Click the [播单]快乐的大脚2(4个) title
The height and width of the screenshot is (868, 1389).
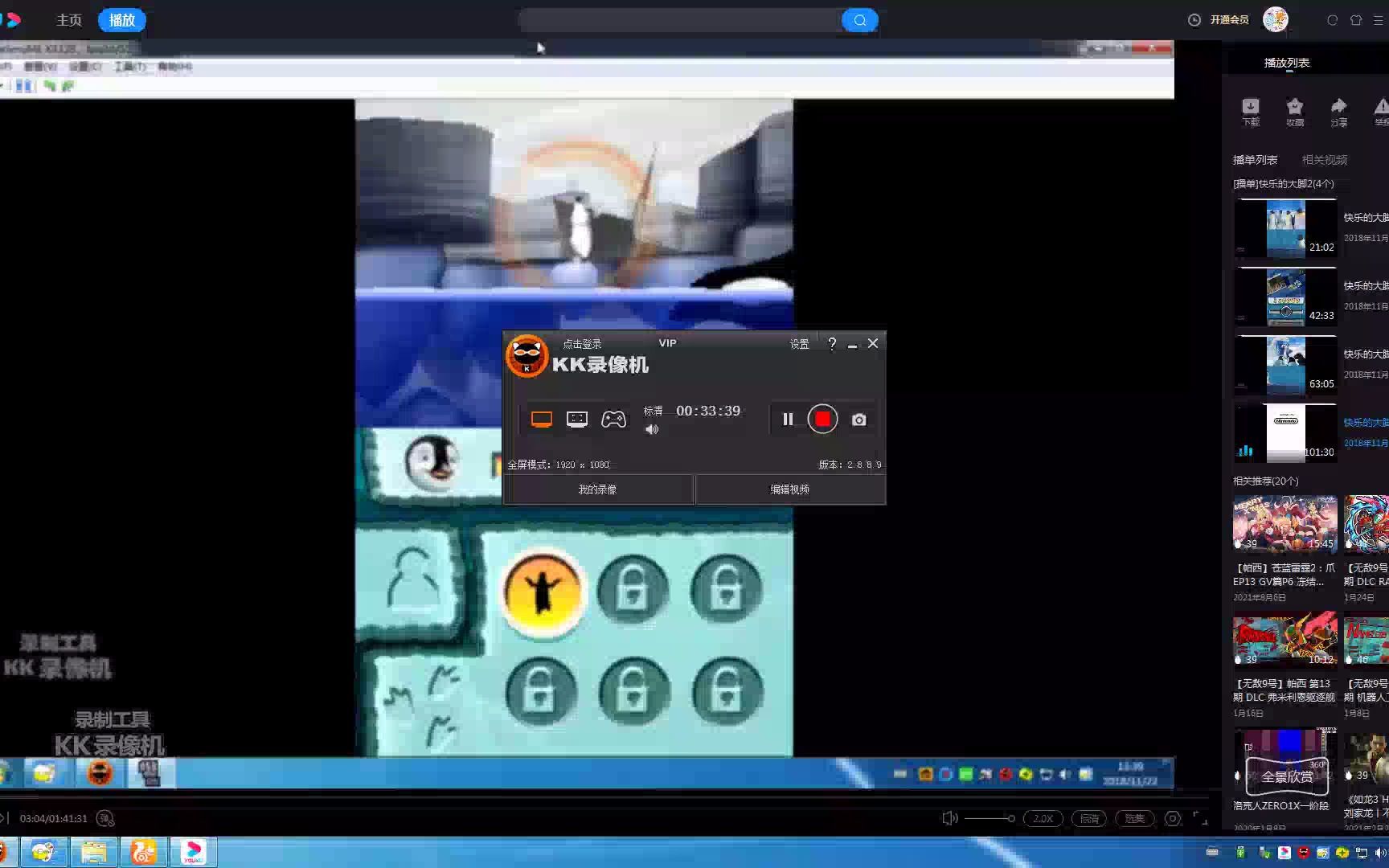point(1283,184)
